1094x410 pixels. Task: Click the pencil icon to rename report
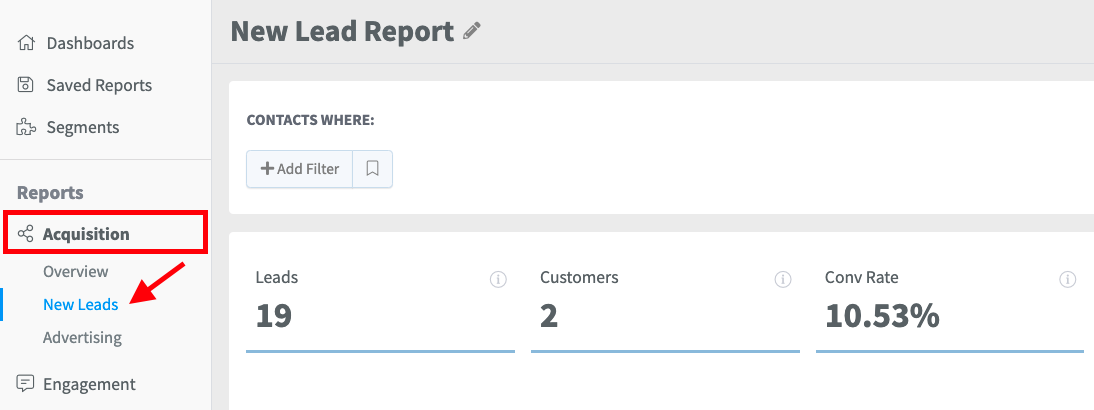tap(472, 32)
